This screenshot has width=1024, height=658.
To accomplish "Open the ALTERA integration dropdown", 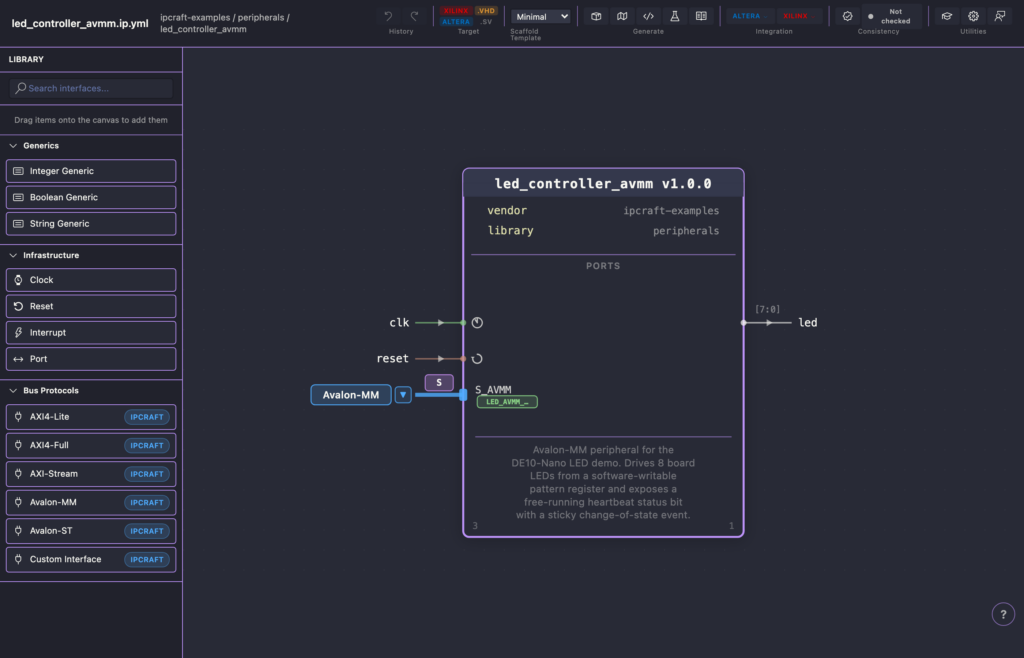I will 750,16.
